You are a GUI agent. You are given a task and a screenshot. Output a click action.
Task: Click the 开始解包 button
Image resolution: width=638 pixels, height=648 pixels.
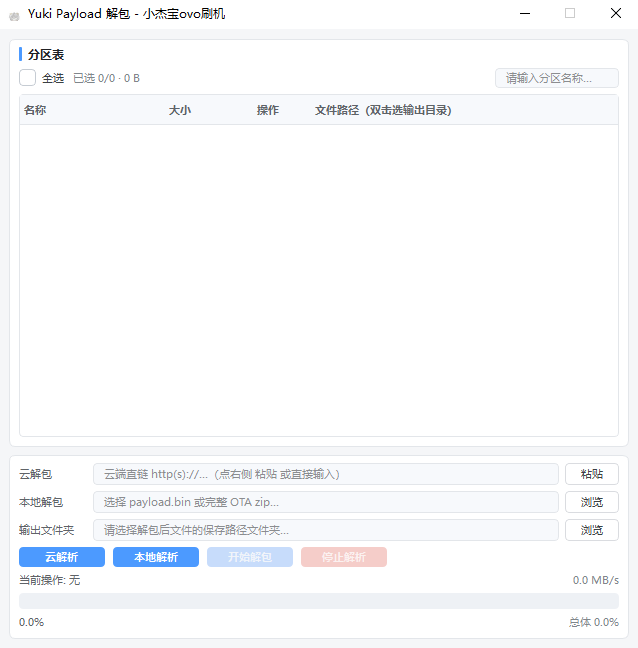click(x=250, y=557)
